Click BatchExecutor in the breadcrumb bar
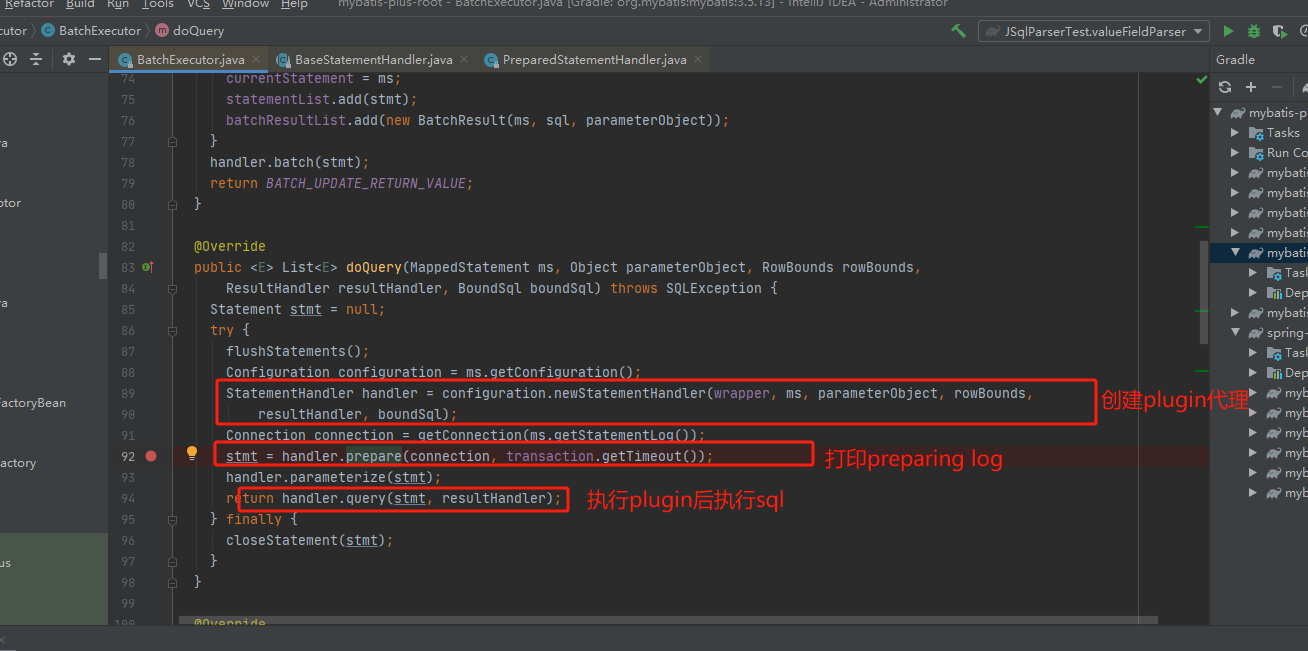This screenshot has width=1308, height=651. coord(99,31)
